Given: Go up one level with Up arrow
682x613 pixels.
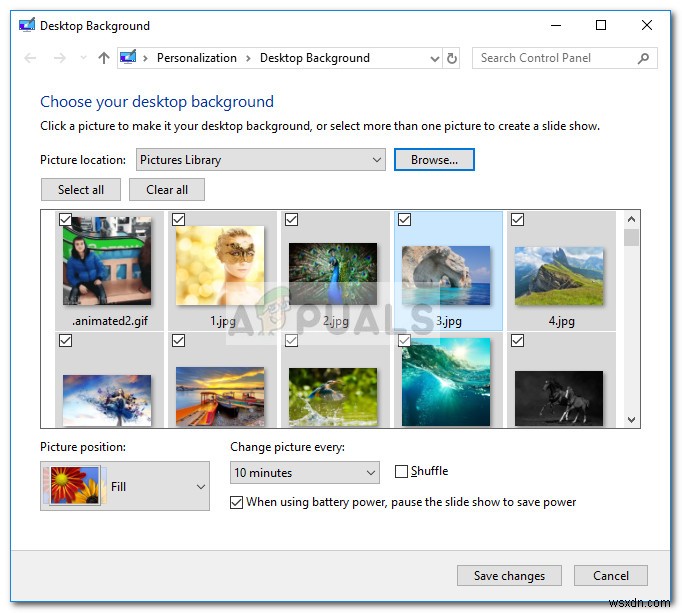Looking at the screenshot, I should 104,59.
